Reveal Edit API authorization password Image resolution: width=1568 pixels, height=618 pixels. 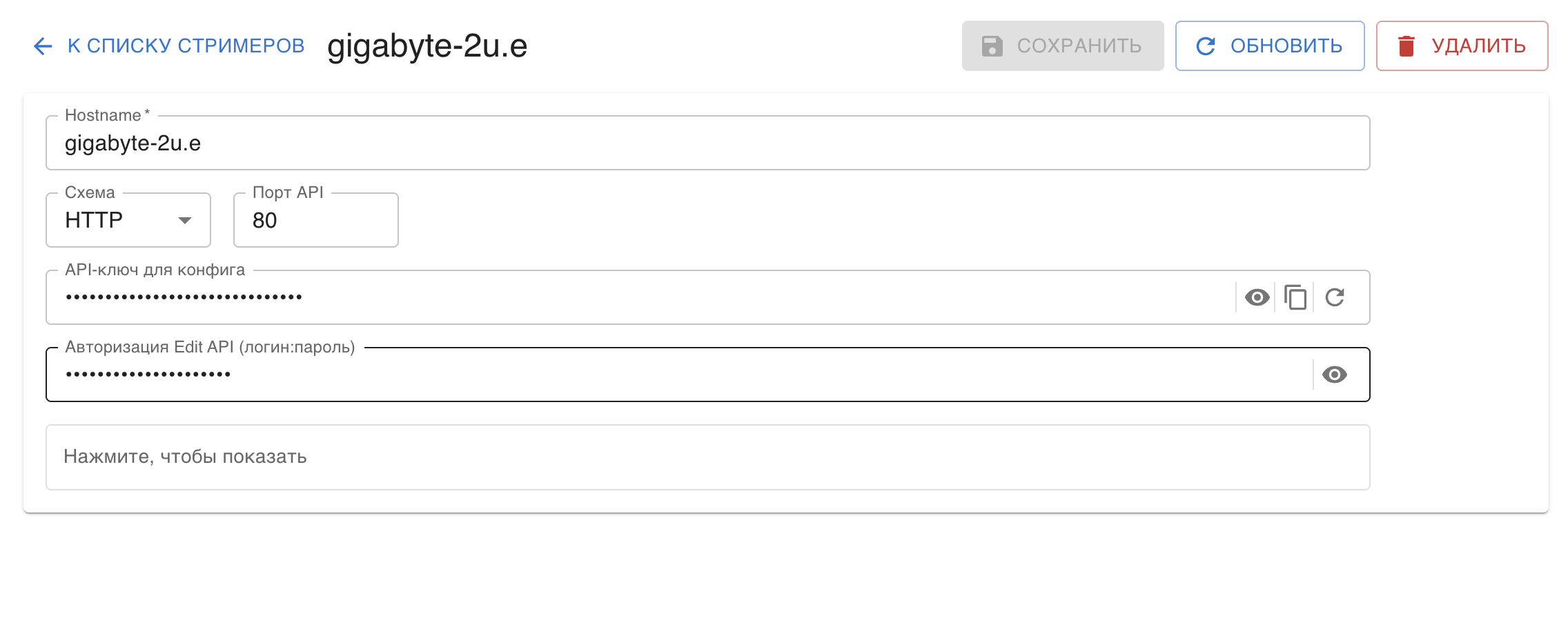pos(1334,375)
